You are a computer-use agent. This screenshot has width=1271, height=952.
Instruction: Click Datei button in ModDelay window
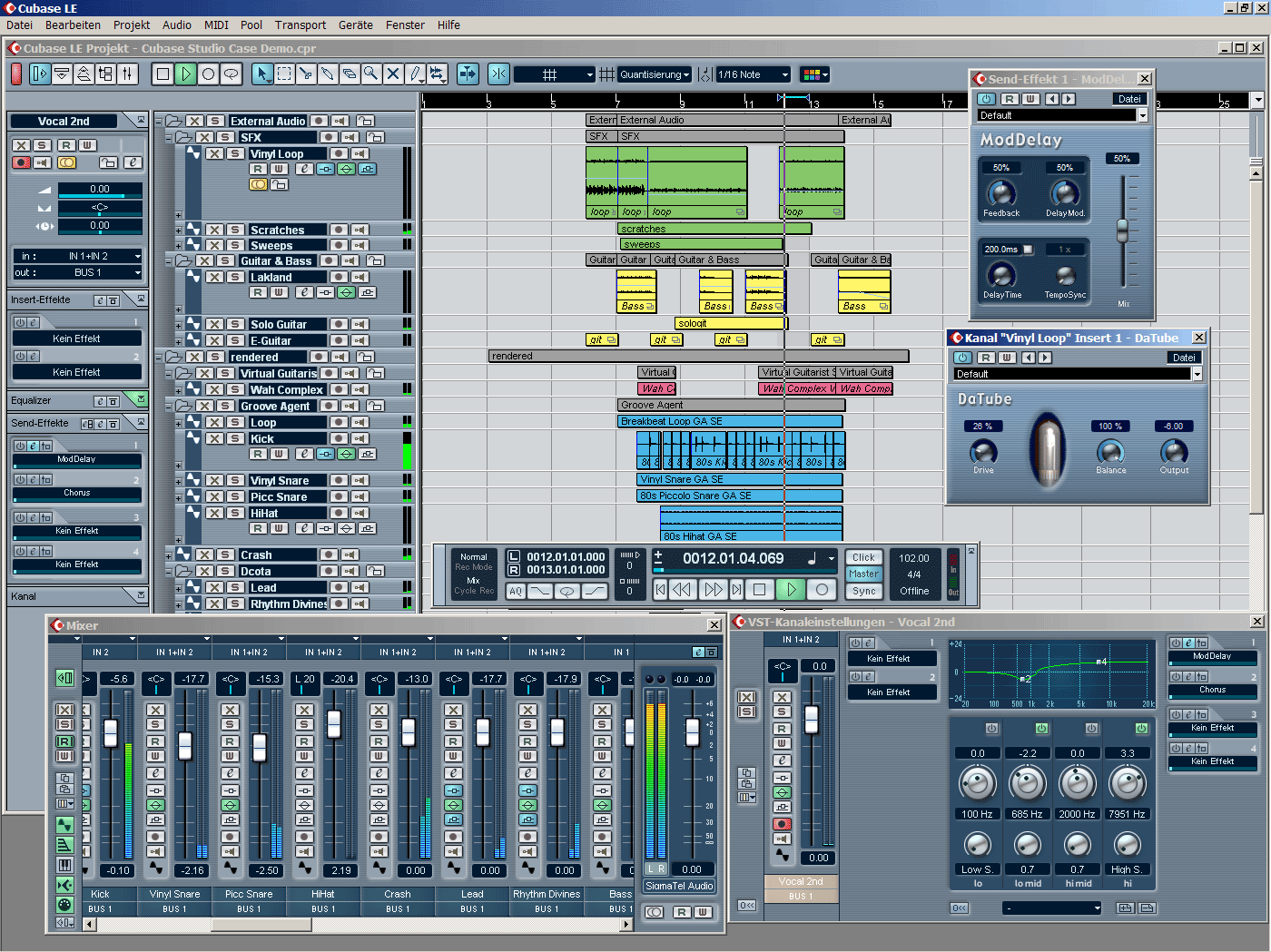pos(1129,99)
